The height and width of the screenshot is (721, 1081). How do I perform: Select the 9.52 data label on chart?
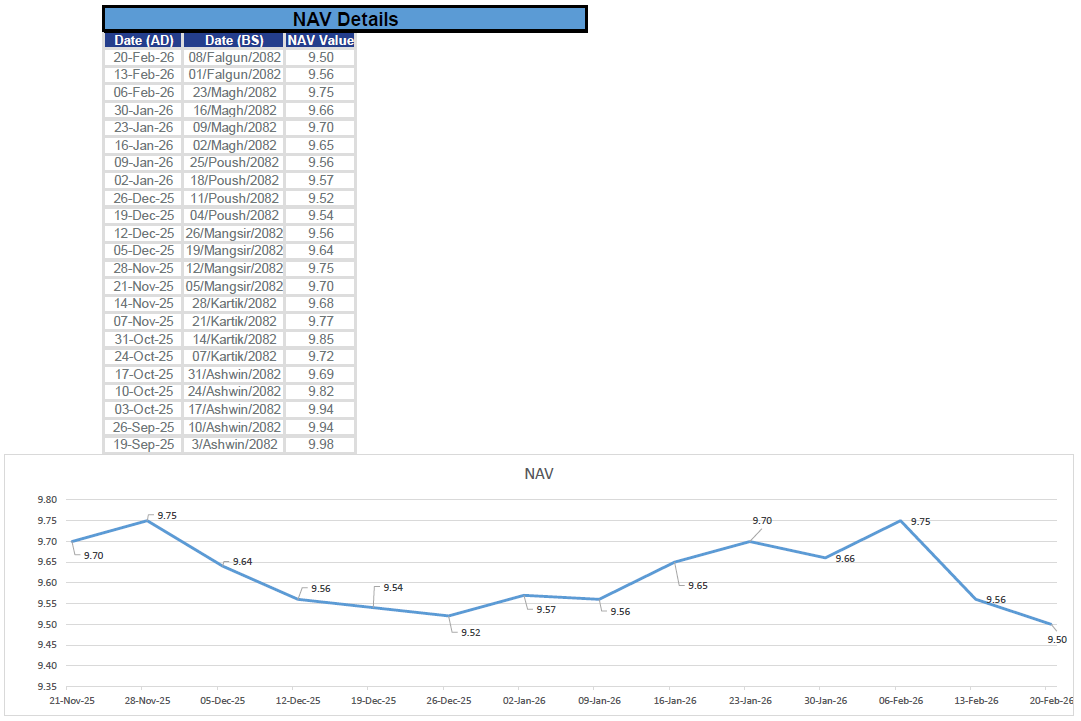[x=471, y=632]
